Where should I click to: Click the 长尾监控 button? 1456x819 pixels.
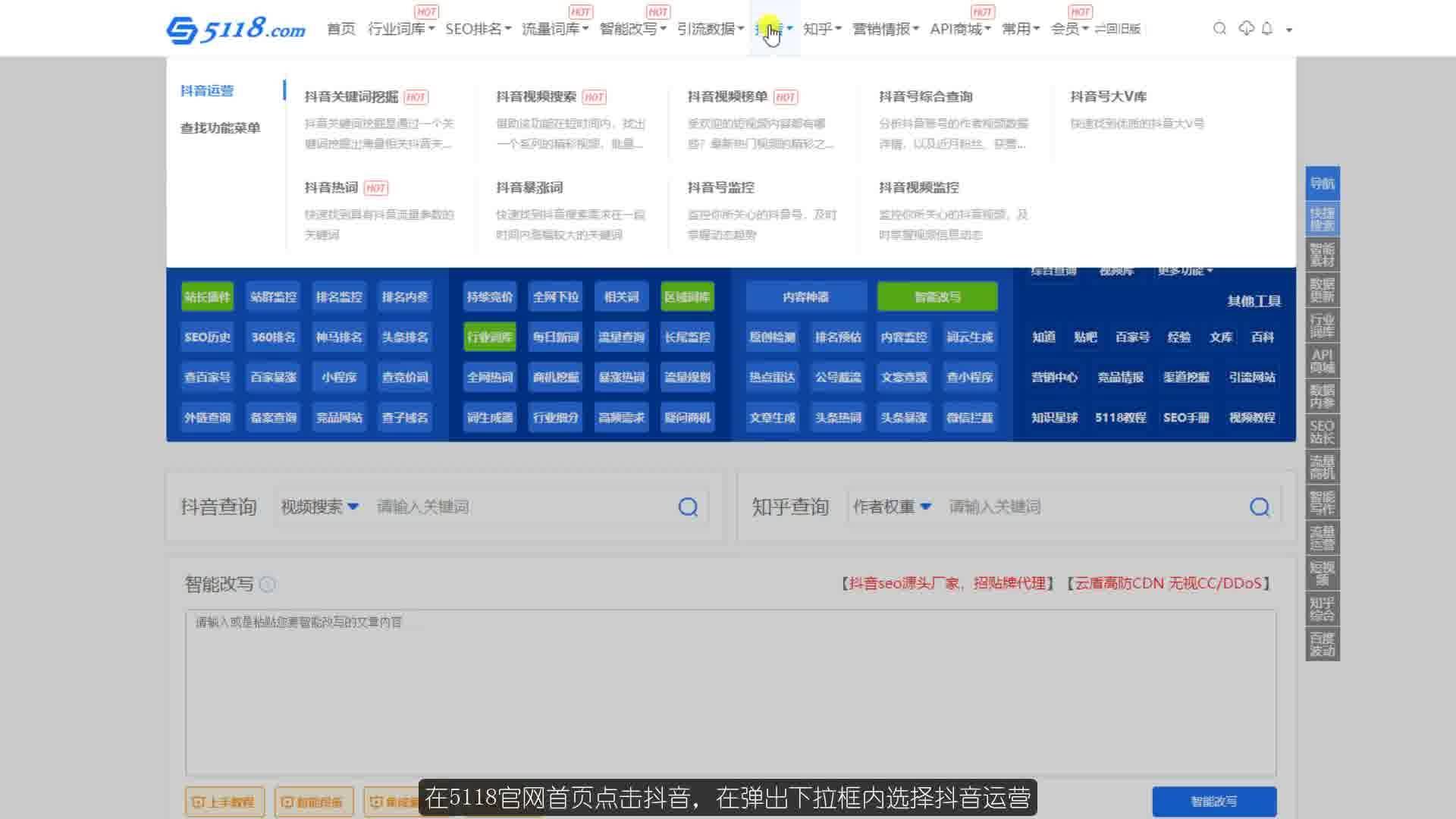687,337
